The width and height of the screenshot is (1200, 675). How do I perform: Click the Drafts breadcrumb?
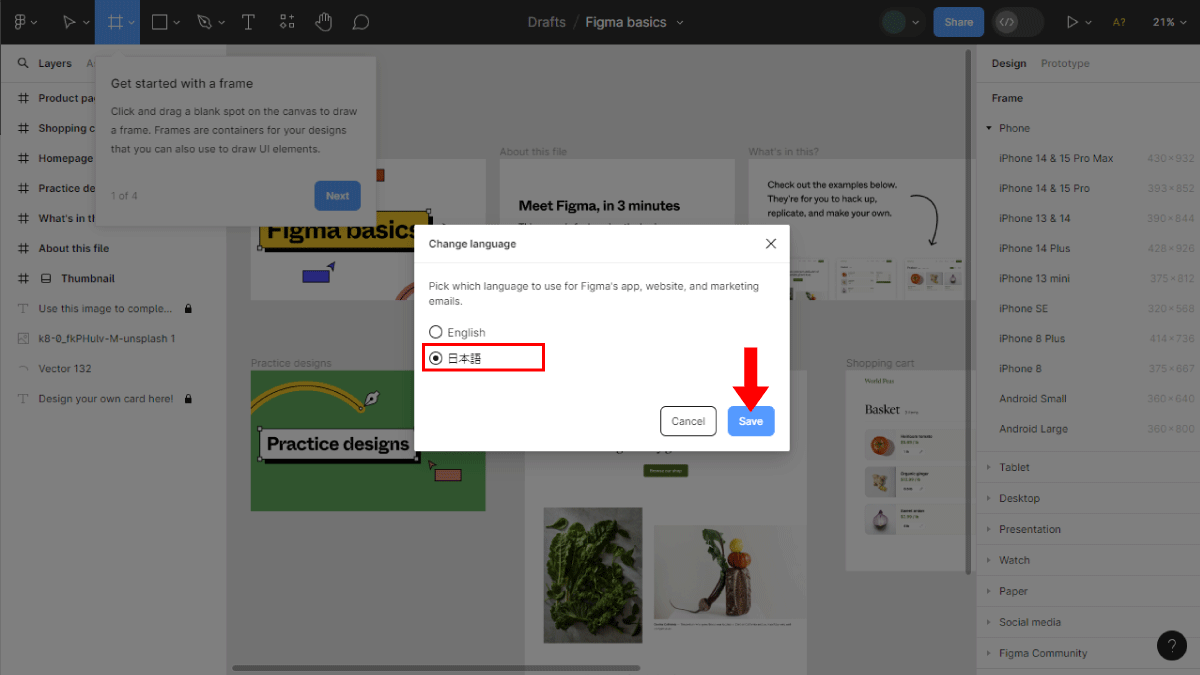point(546,22)
